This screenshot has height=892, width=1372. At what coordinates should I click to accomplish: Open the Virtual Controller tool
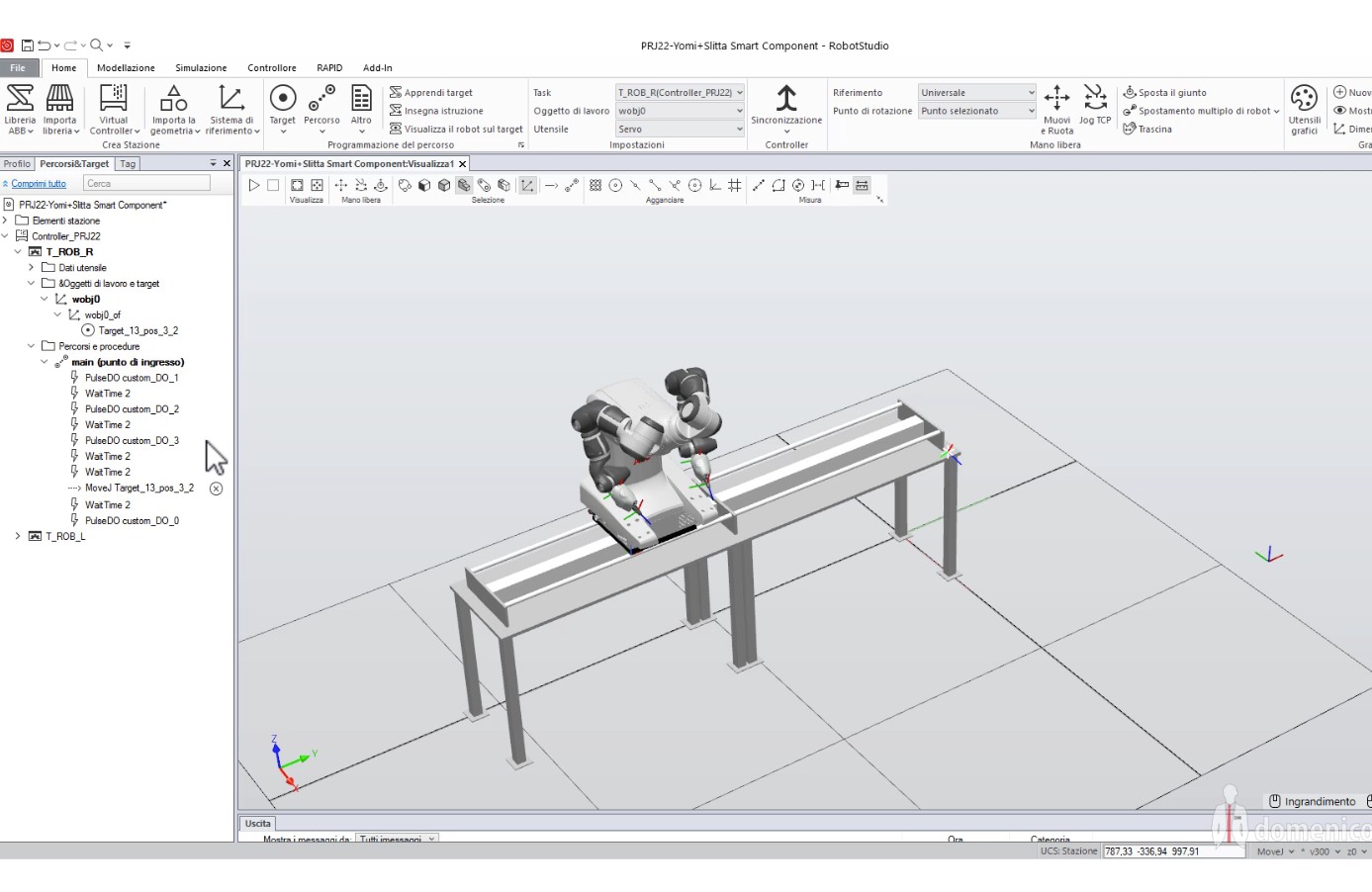click(x=114, y=108)
